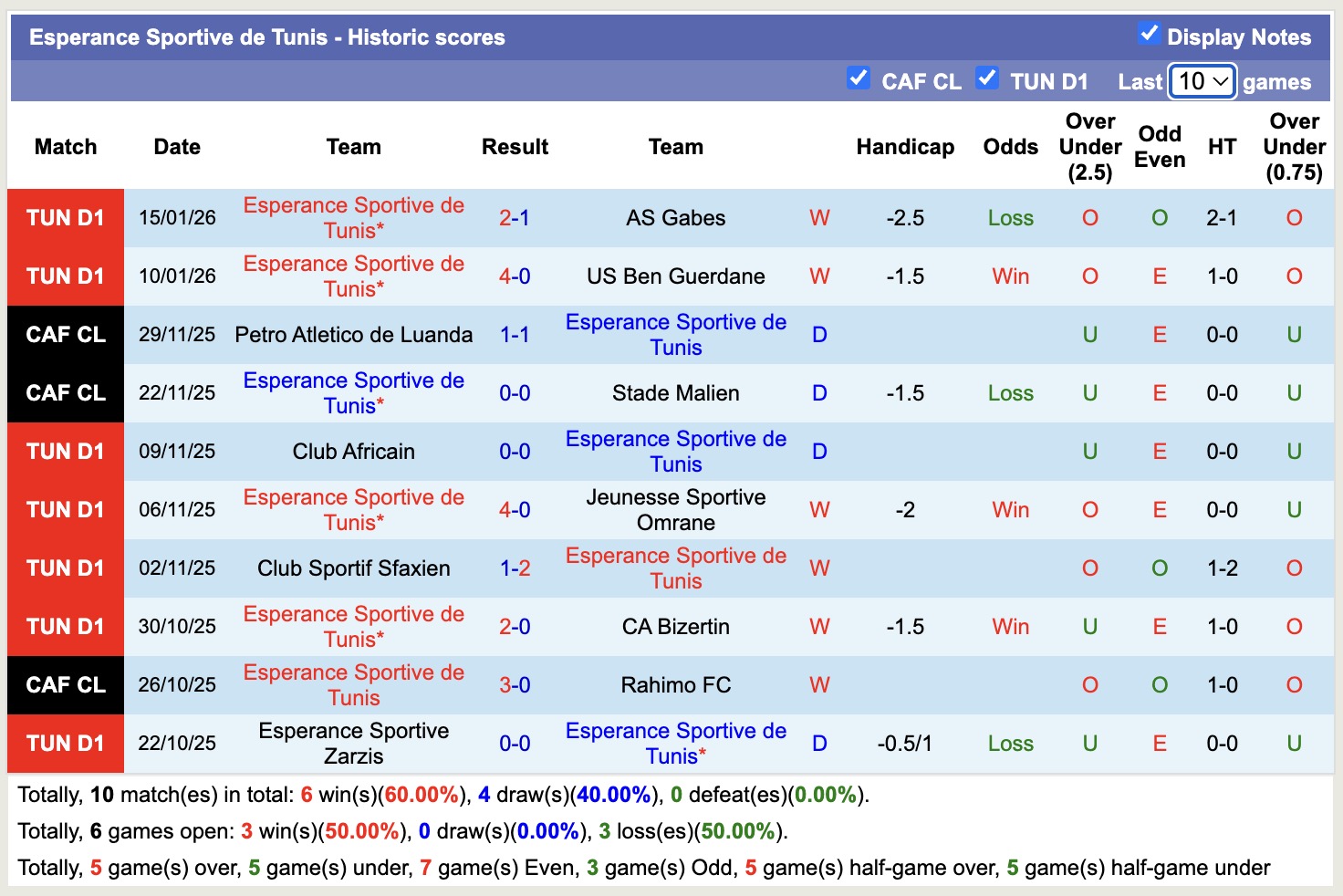This screenshot has height=896, width=1343.
Task: Open Club Sportif Sfaxien team page
Action: tap(353, 568)
